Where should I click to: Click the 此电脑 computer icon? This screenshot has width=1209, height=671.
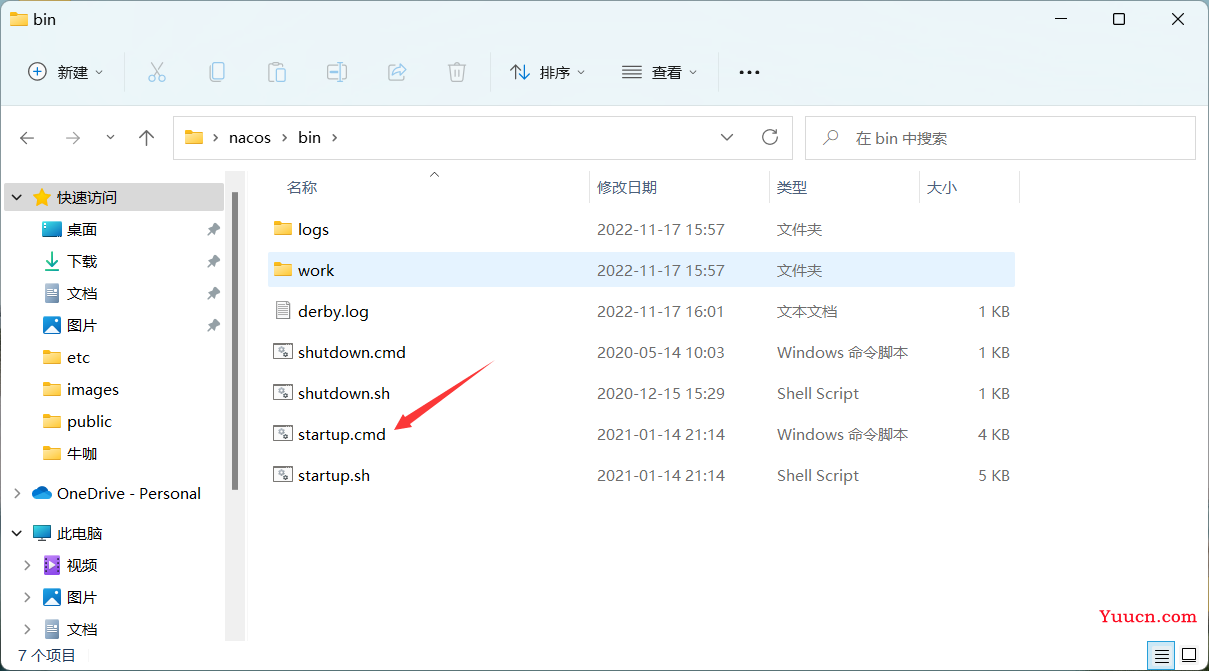[42, 533]
